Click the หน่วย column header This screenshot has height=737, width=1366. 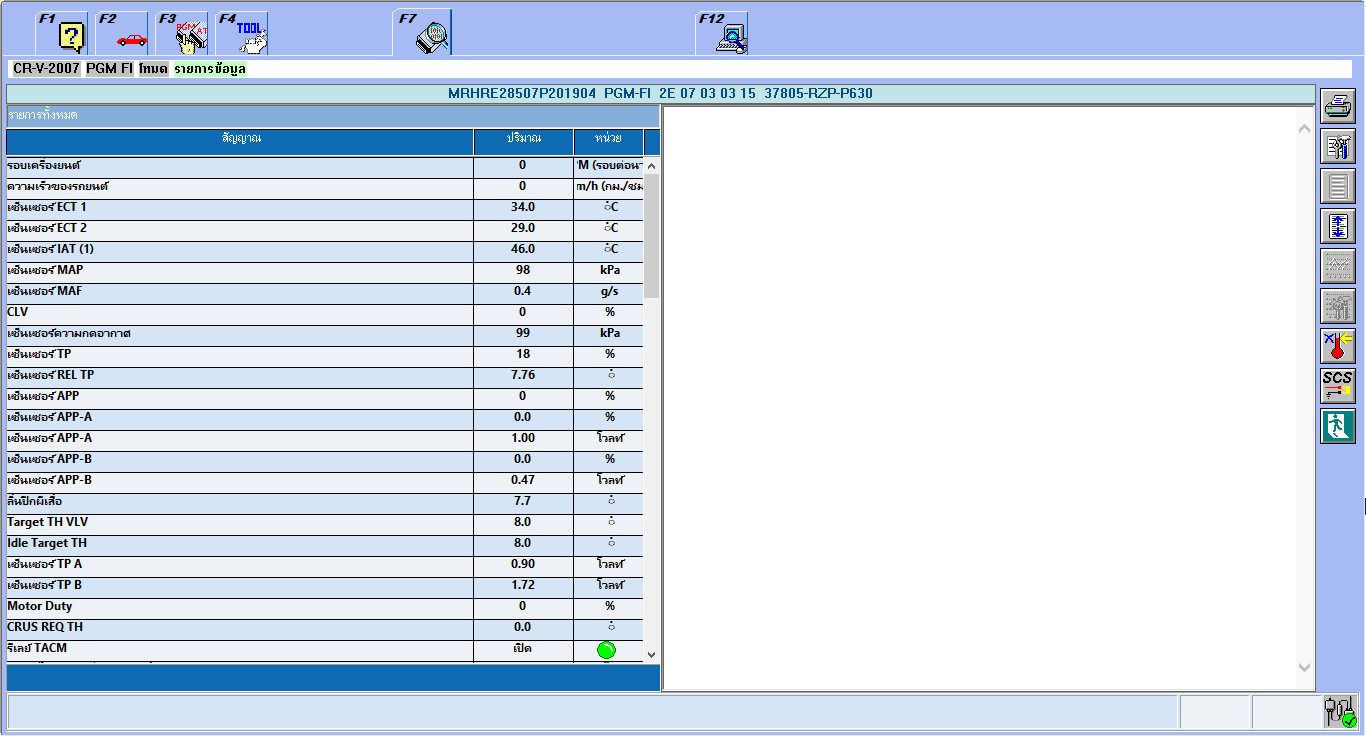(x=608, y=141)
